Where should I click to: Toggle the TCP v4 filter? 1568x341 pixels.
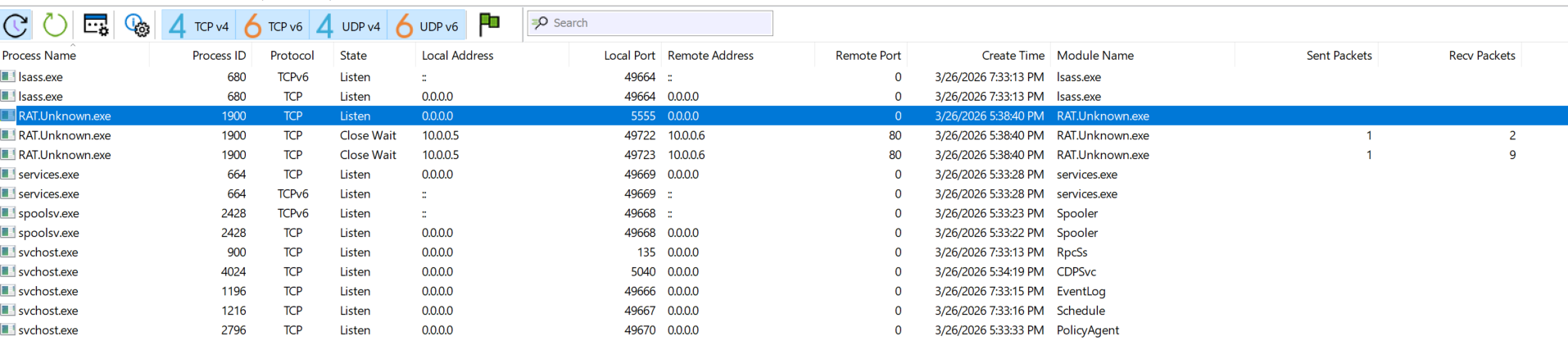pyautogui.click(x=199, y=26)
